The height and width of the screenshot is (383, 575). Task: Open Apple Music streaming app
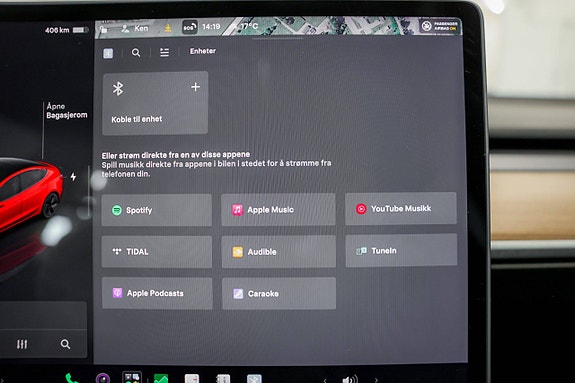(x=278, y=209)
